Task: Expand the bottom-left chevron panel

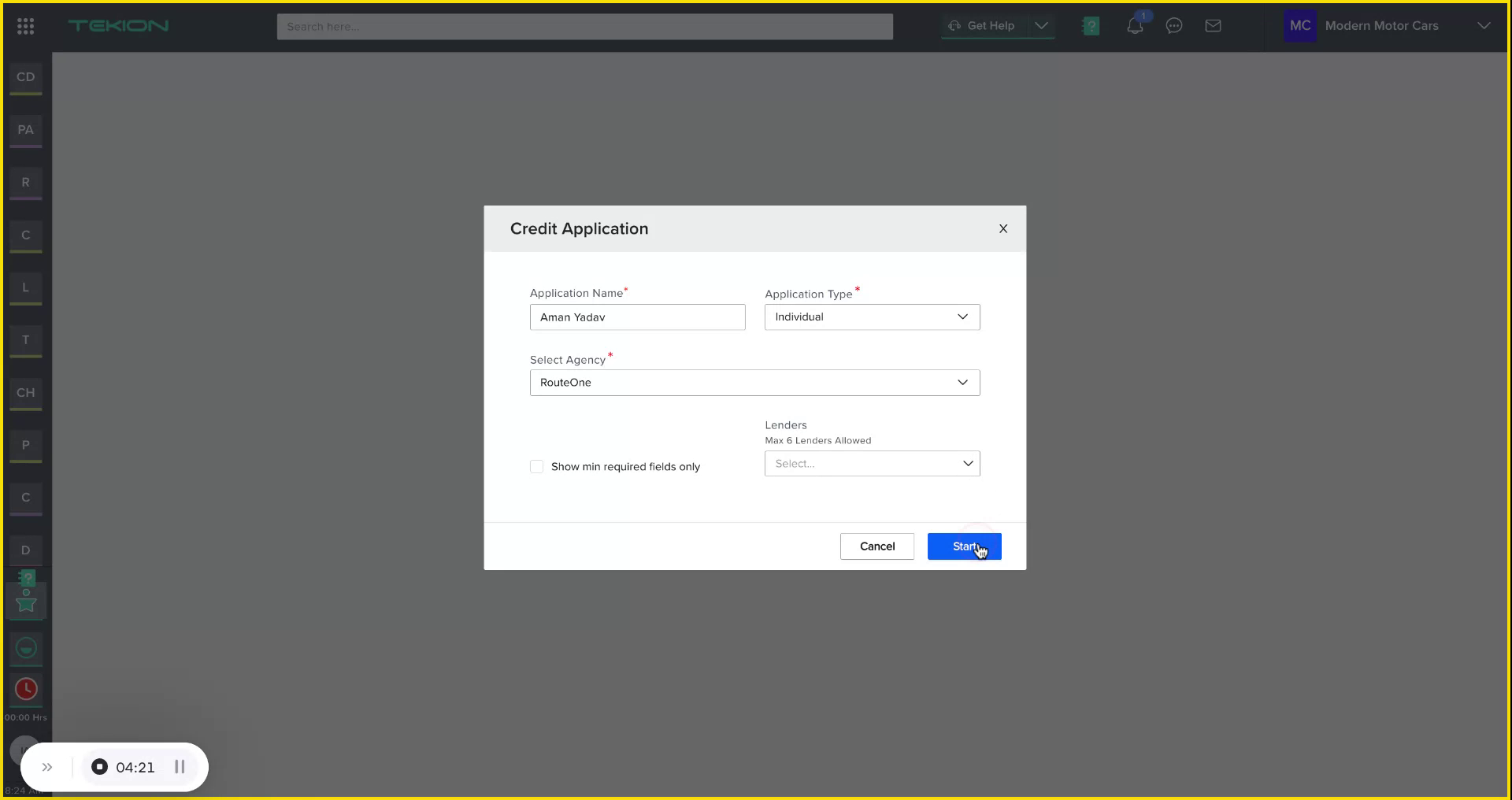Action: tap(47, 767)
